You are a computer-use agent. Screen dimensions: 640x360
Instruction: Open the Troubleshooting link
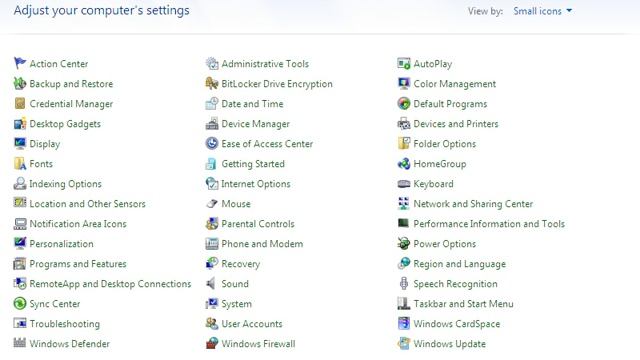(64, 324)
